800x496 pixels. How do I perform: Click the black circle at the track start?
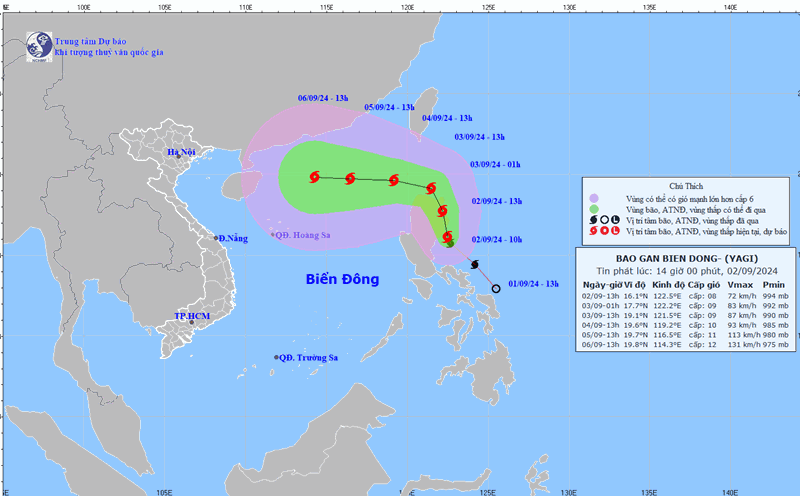(496, 289)
